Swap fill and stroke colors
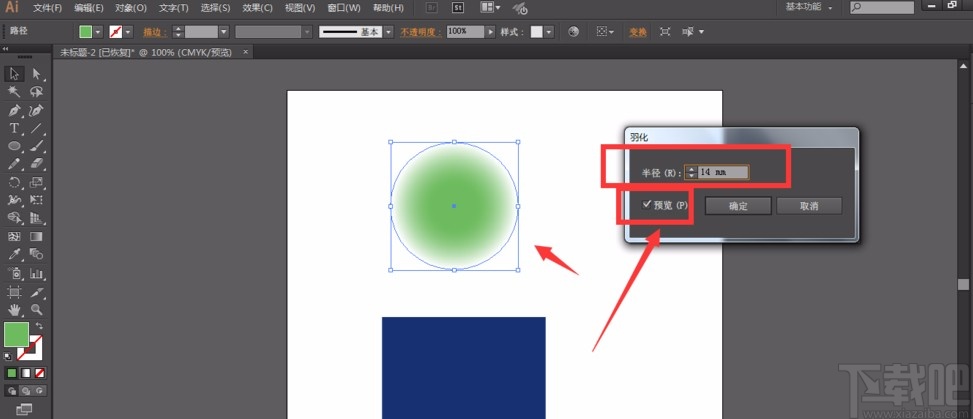The height and width of the screenshot is (419, 973). click(x=39, y=326)
